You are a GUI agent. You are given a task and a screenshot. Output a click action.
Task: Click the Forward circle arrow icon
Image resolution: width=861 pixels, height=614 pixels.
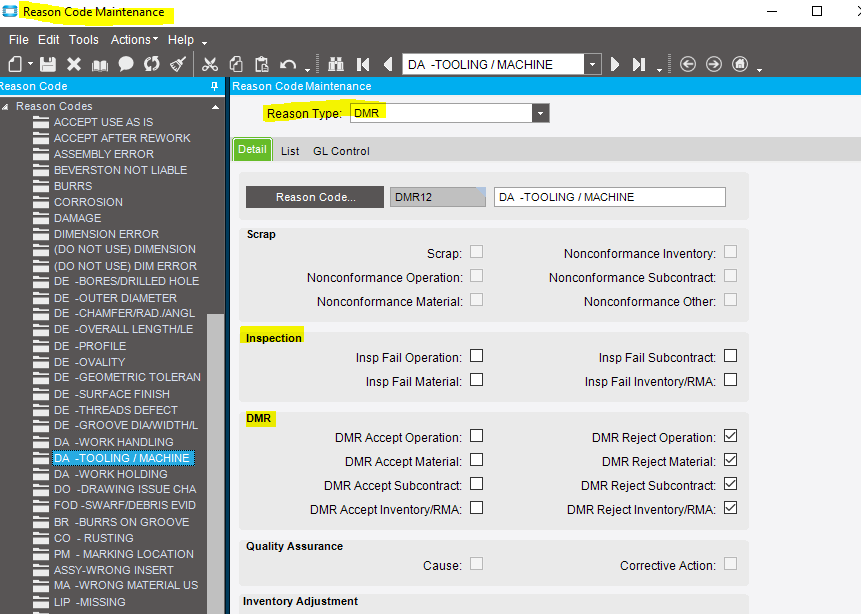click(x=714, y=64)
